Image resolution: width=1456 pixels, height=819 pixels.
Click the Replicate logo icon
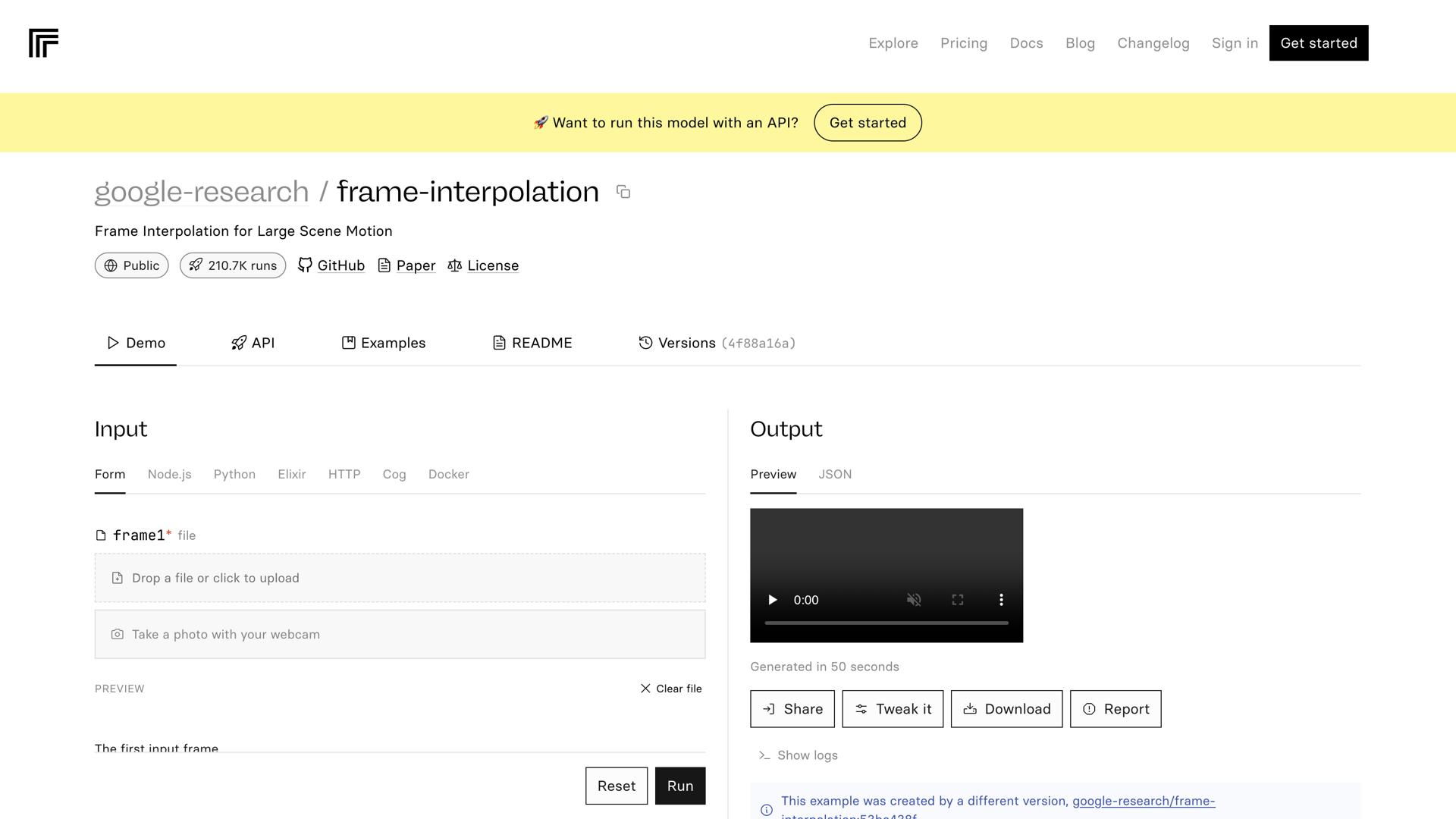coord(43,43)
